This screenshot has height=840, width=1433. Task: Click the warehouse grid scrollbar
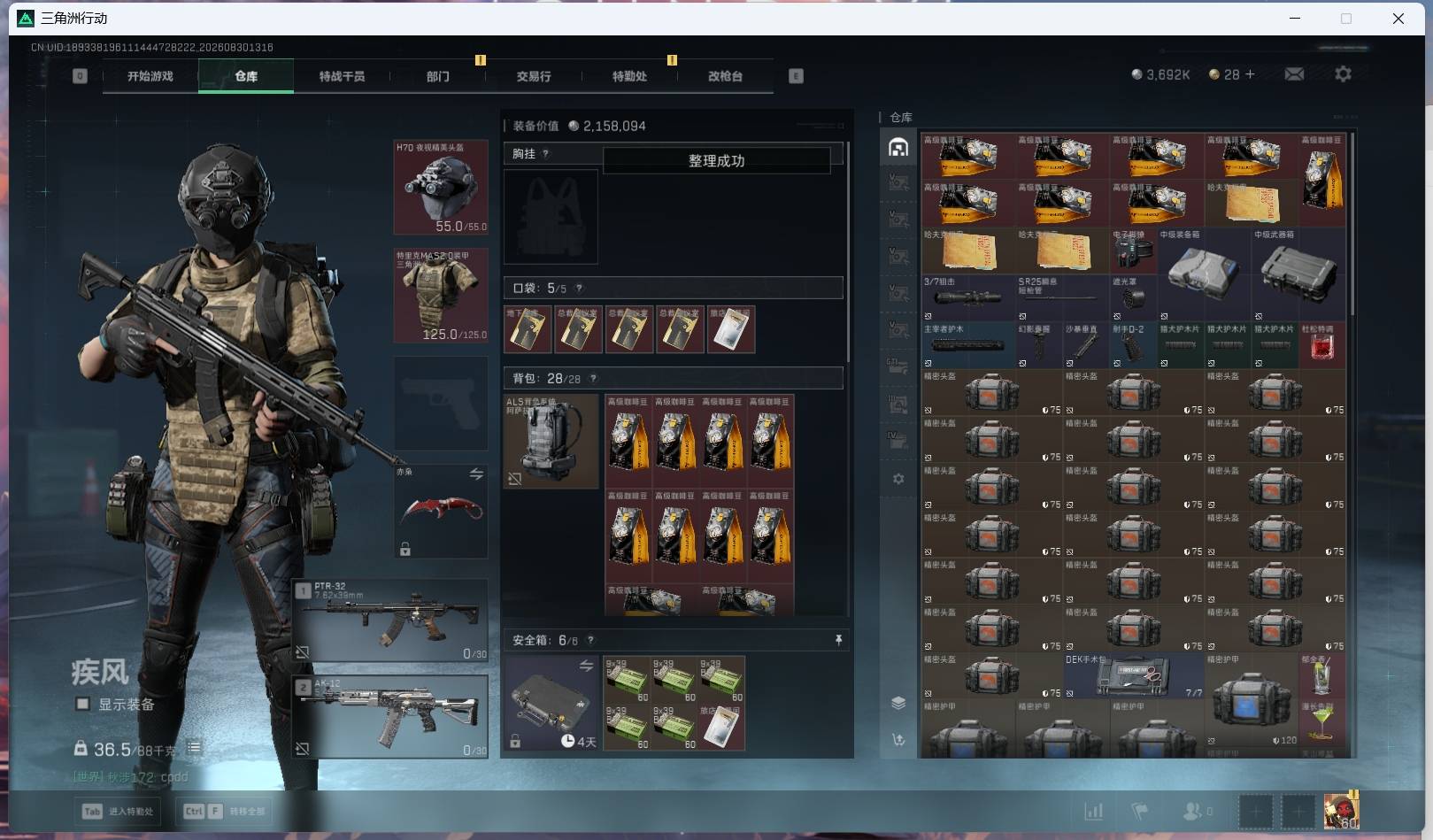[x=1352, y=226]
